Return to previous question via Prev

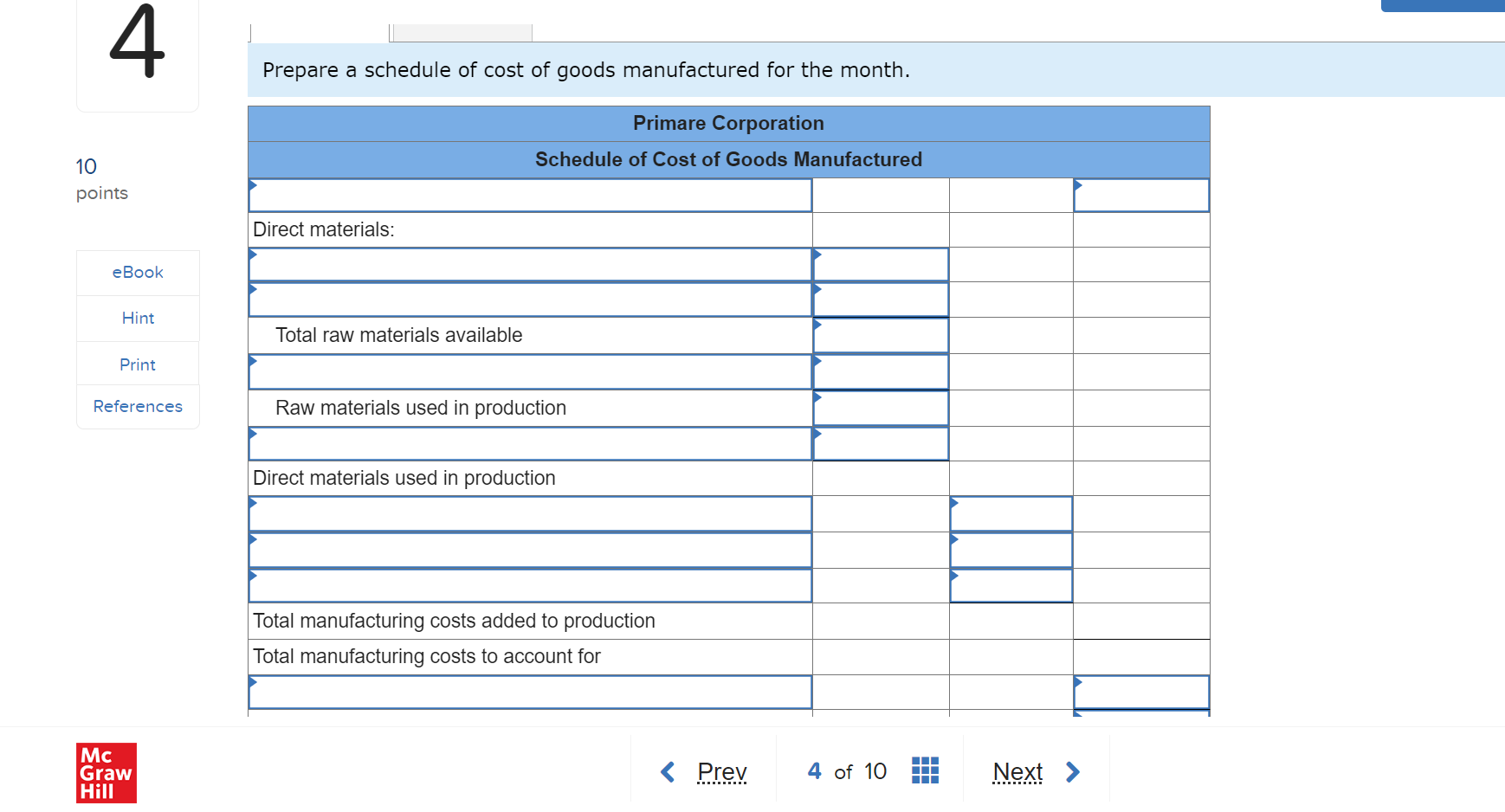pos(721,770)
